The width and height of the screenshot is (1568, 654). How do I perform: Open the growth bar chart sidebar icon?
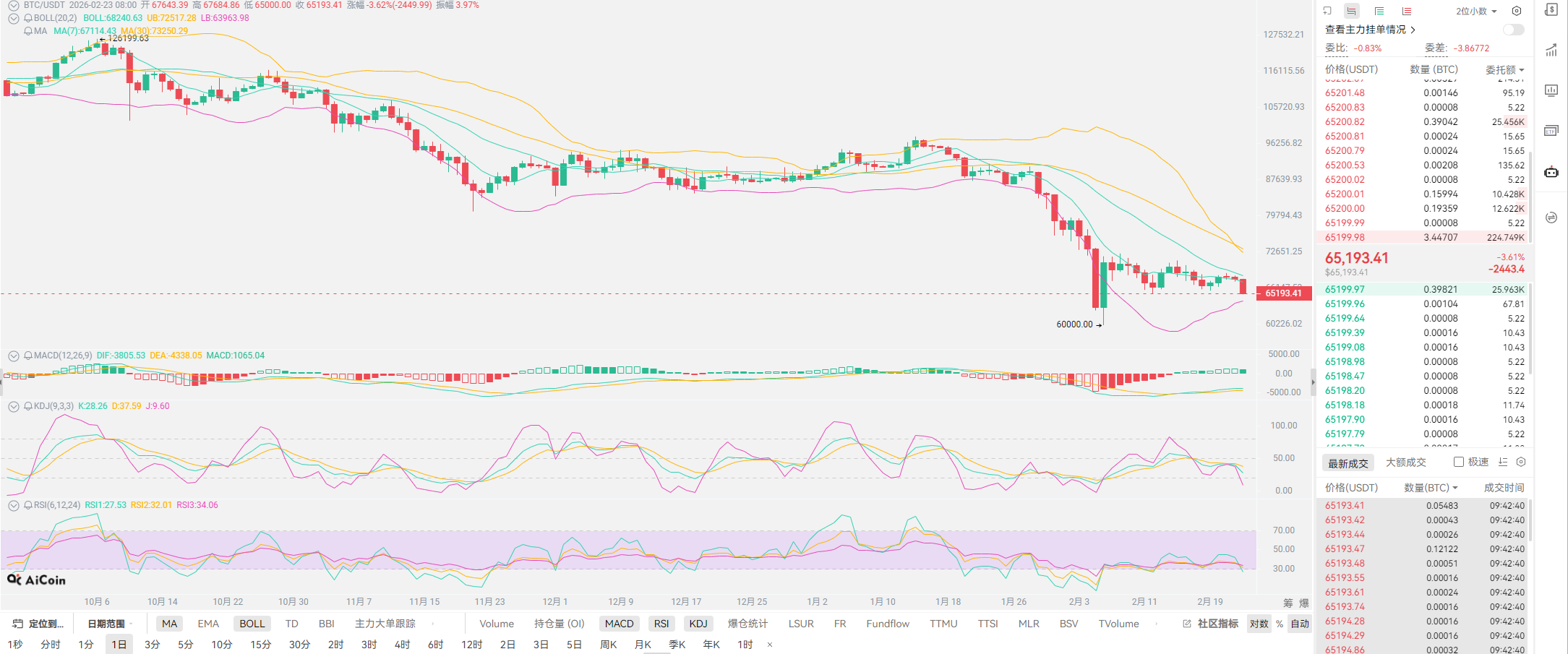point(1551,51)
